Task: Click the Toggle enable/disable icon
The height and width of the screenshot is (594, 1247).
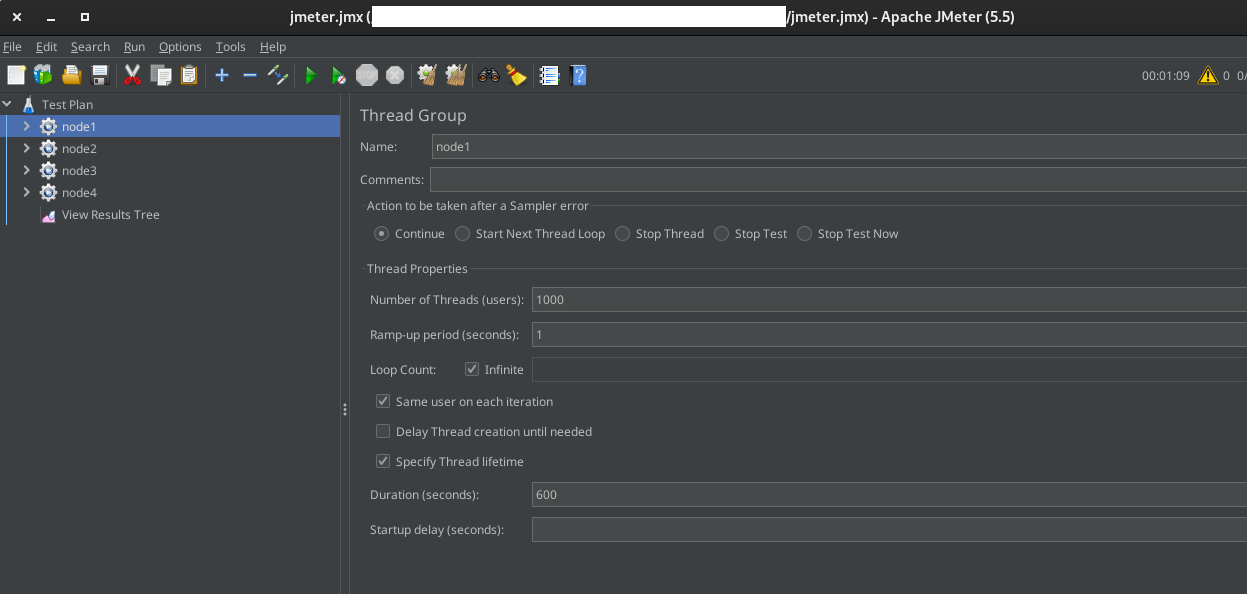Action: [278, 75]
